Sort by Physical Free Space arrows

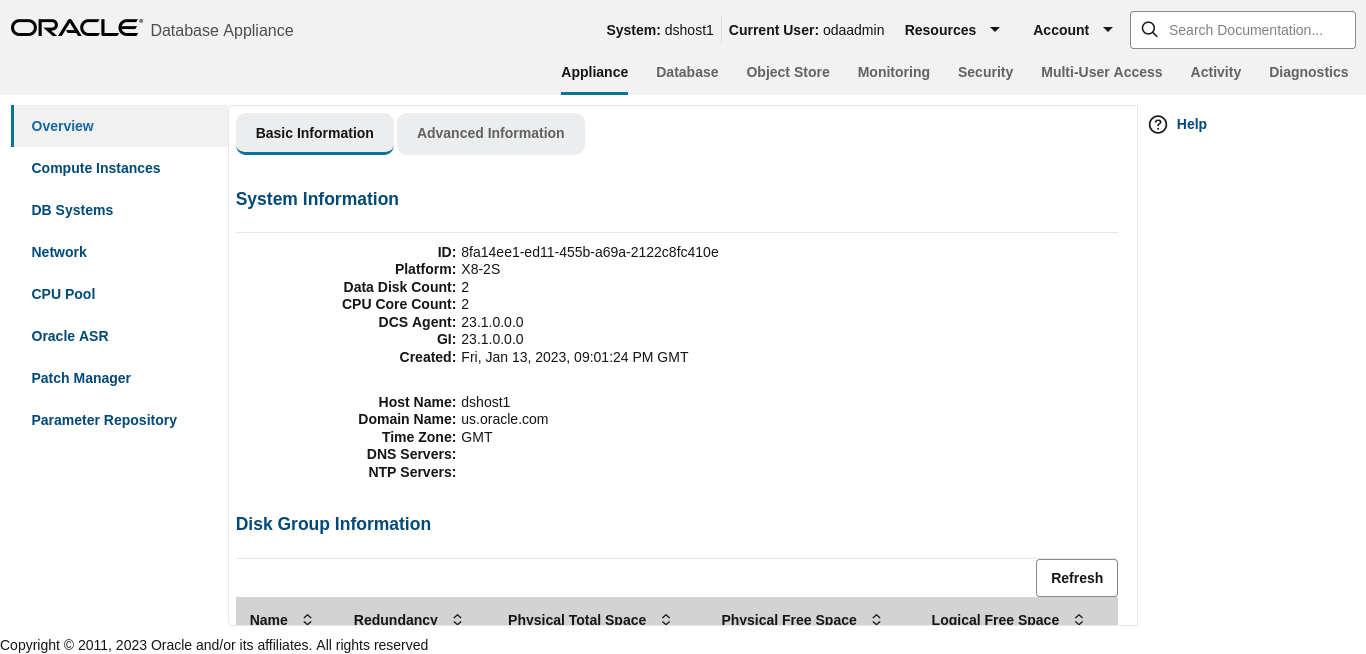[877, 620]
